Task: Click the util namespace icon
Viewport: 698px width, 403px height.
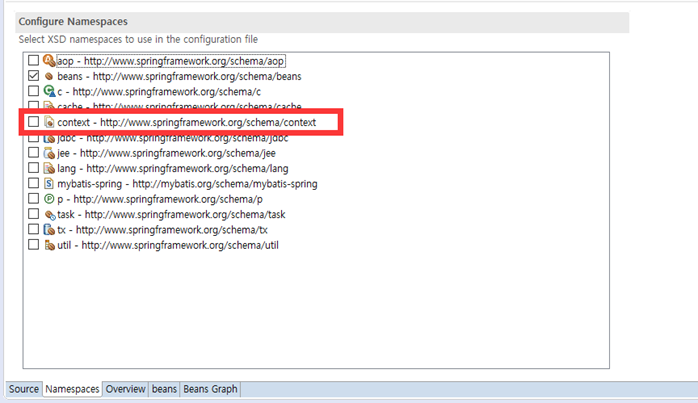Action: coord(49,245)
